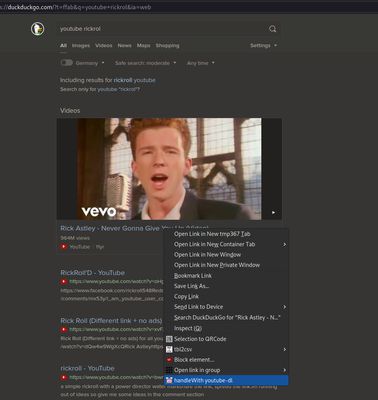Switch to the News tab
Screen dimensions: 378x400
coord(124,46)
